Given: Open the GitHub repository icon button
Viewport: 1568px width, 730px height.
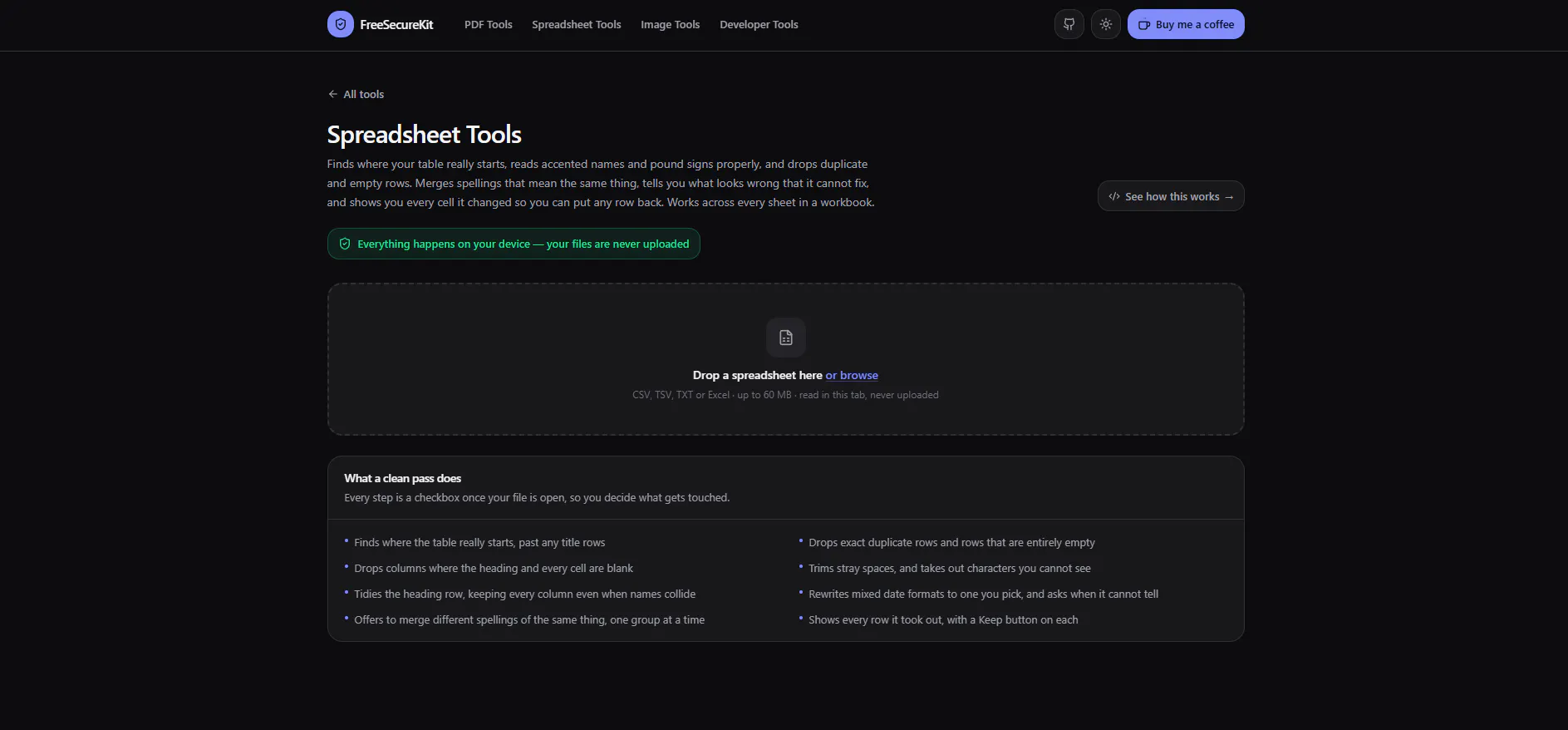Looking at the screenshot, I should [x=1069, y=24].
